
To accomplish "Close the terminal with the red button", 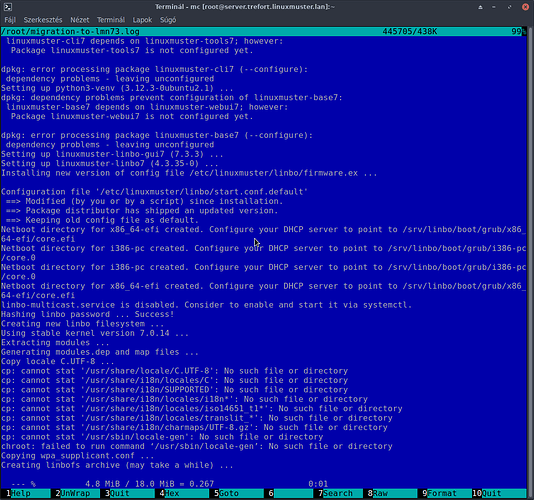I will pyautogui.click(x=525, y=7).
